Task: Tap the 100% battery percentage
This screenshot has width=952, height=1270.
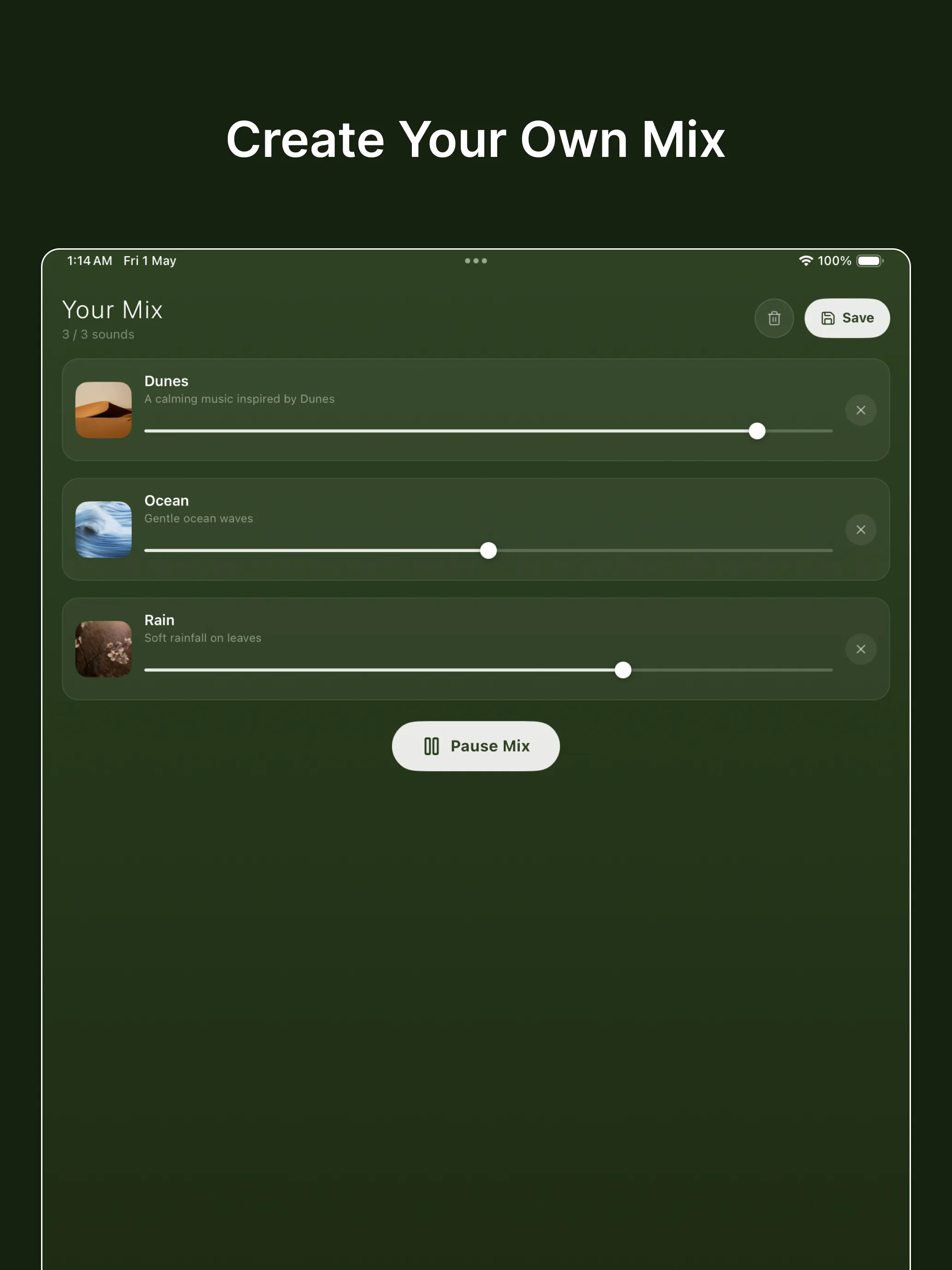Action: 834,261
